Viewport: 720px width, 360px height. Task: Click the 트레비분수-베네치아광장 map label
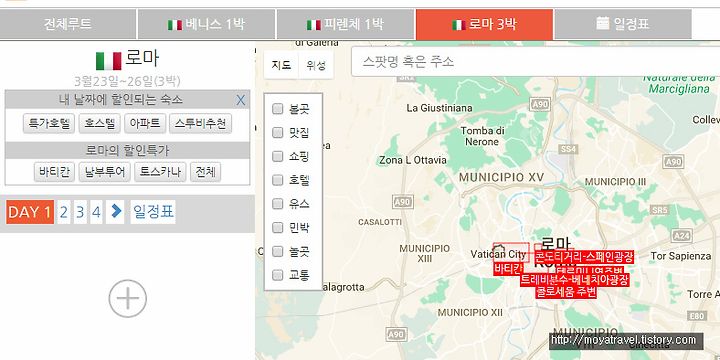574,280
